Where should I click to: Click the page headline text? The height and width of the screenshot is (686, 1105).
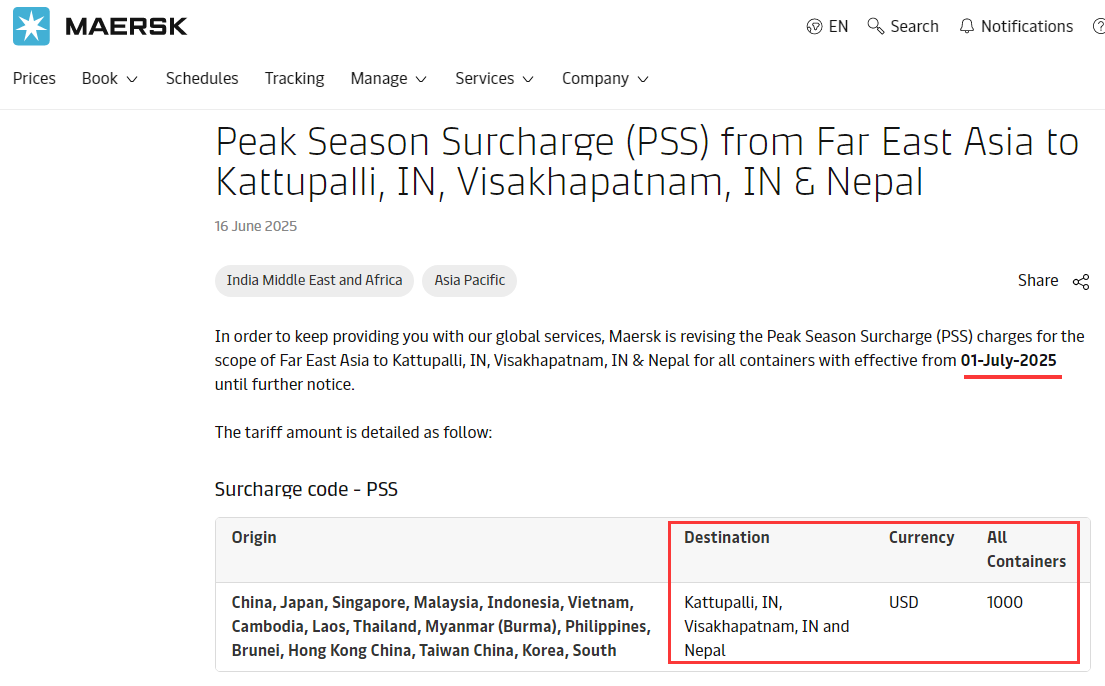(x=647, y=162)
